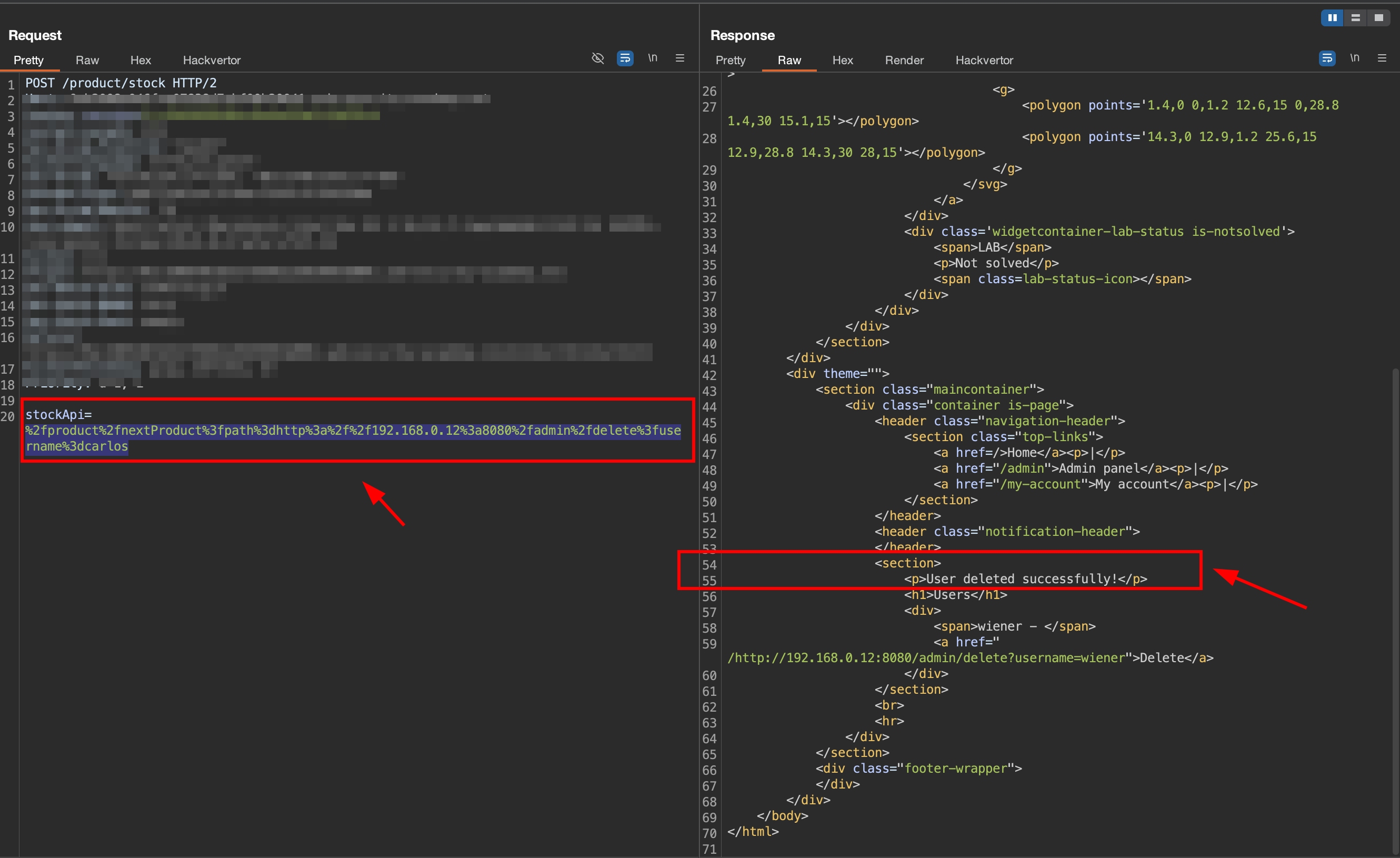
Task: Toggle word wrap icon in Request panel
Action: [x=625, y=58]
